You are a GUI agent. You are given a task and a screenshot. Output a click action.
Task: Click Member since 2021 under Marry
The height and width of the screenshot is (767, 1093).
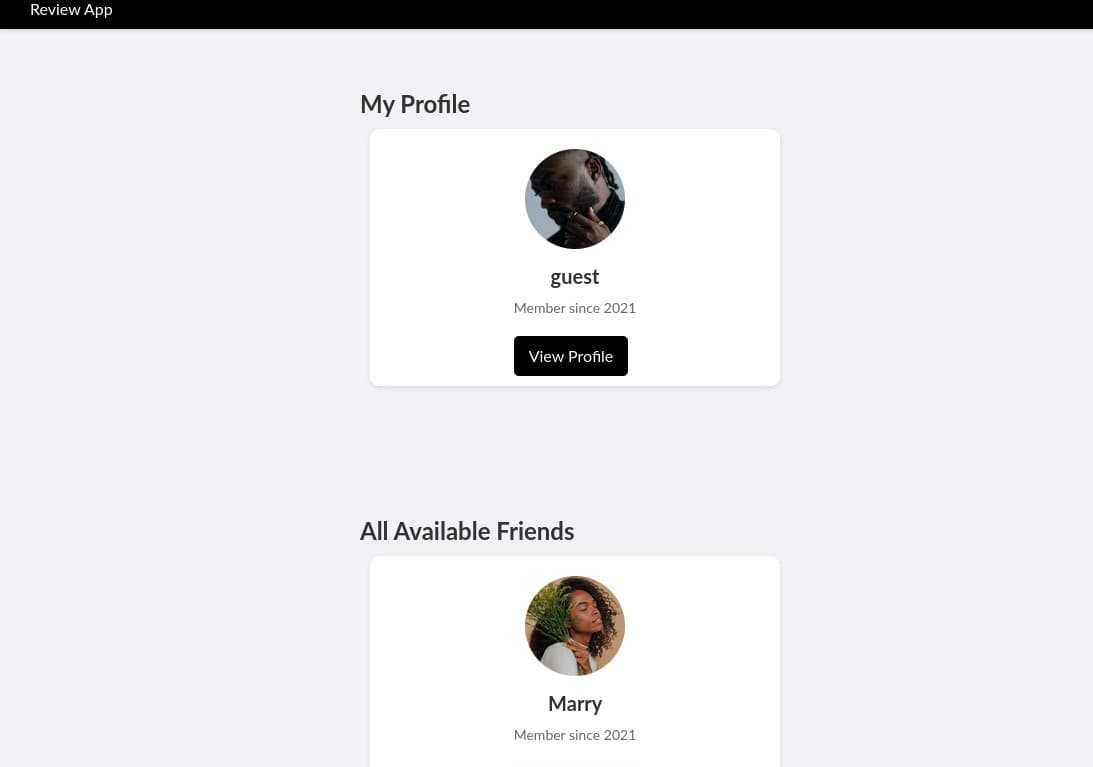(575, 735)
